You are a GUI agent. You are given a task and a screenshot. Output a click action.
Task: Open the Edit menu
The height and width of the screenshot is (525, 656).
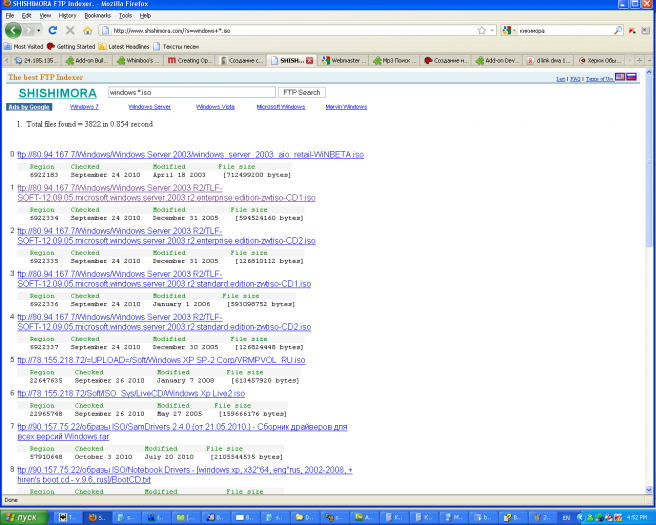[26, 15]
